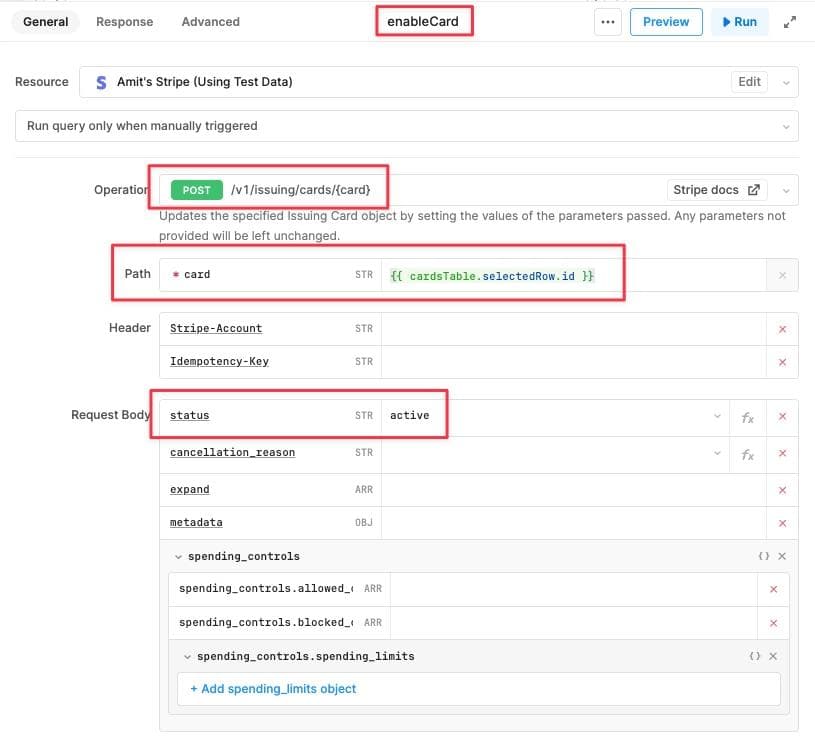The width and height of the screenshot is (815, 745).
Task: Click the fx icon on the status field
Action: click(748, 416)
